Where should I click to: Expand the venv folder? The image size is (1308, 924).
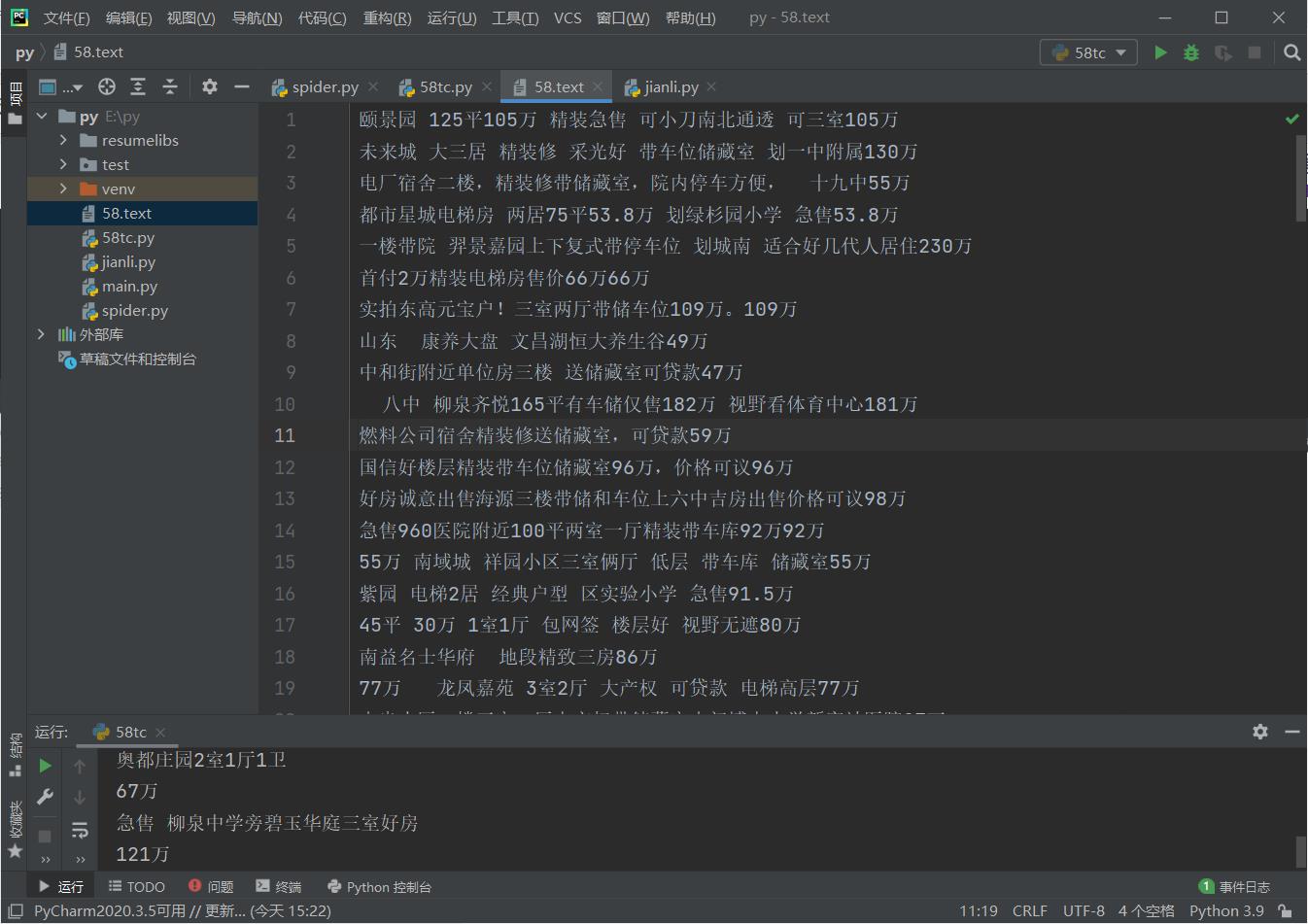pos(63,188)
